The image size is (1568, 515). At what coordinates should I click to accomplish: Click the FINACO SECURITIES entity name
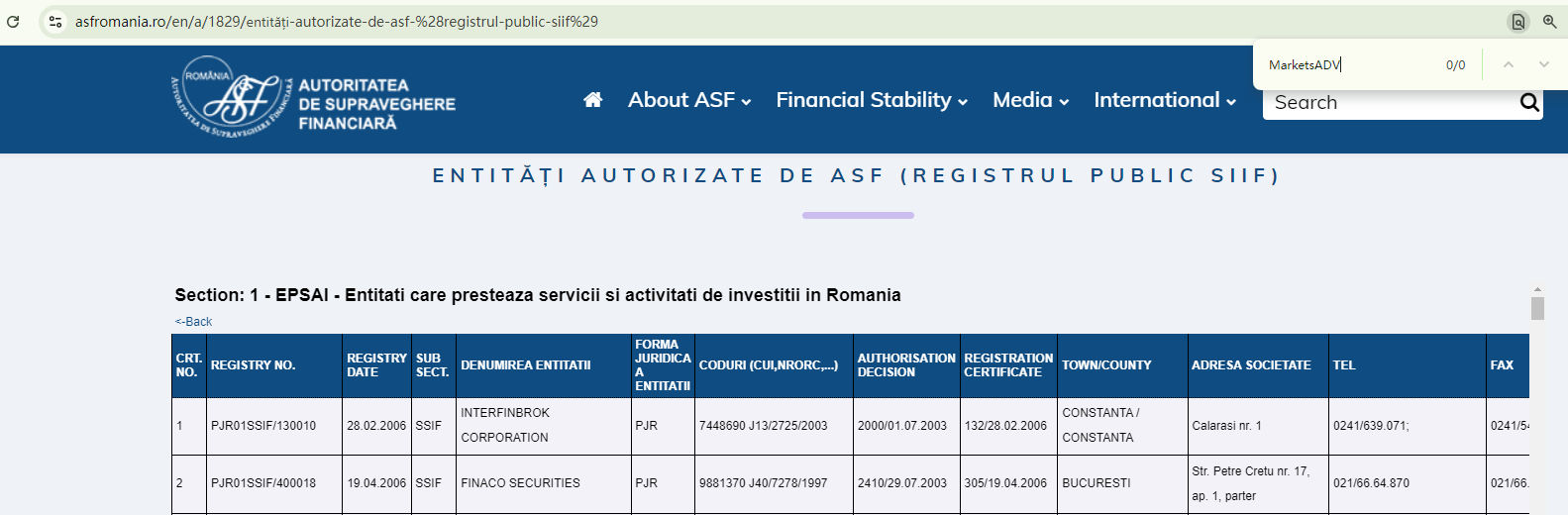520,483
